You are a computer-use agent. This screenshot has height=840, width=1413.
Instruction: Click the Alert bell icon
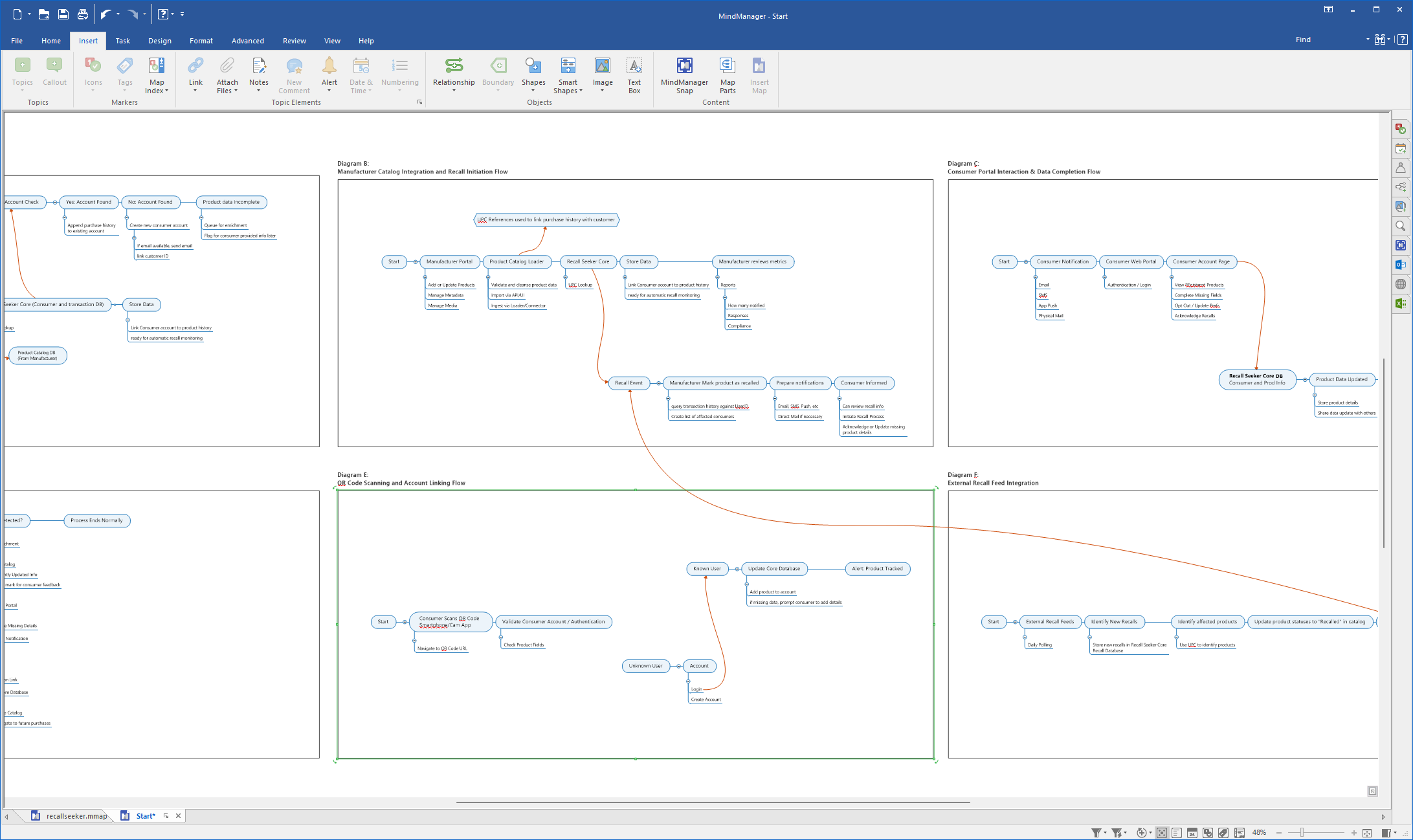(329, 66)
